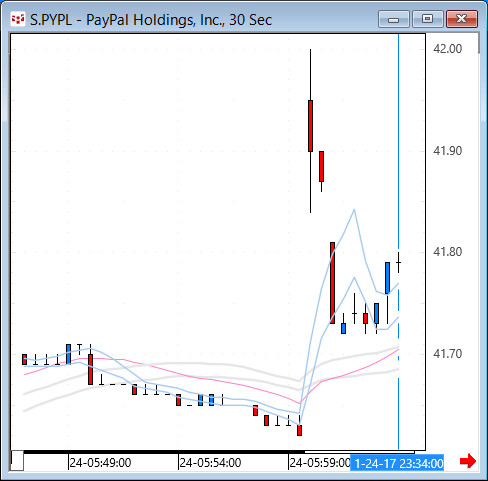This screenshot has height=481, width=488.
Task: Click the 24-05:54:00 time label
Action: 210,463
